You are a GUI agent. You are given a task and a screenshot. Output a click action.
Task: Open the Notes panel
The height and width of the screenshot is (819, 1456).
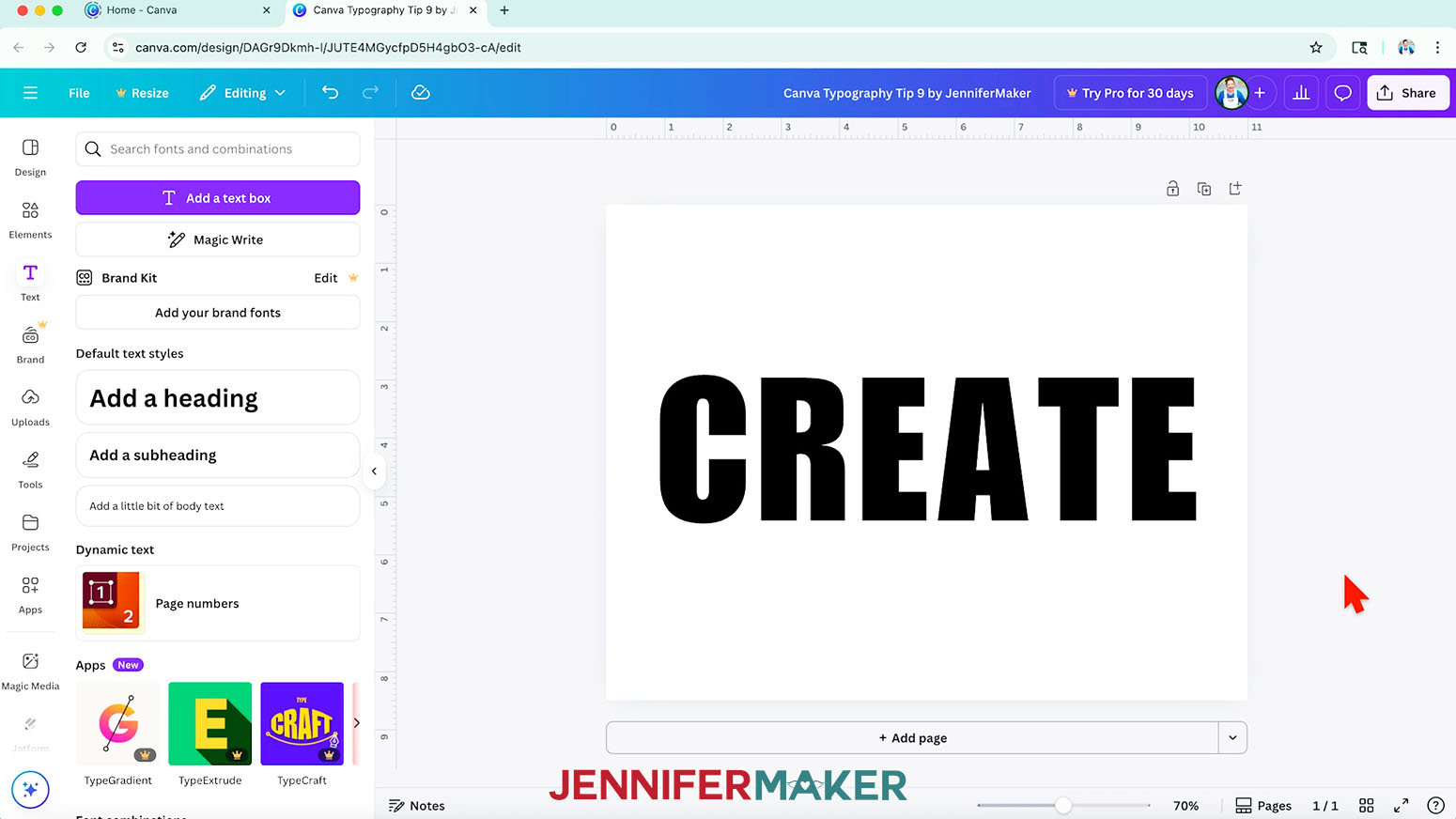417,806
